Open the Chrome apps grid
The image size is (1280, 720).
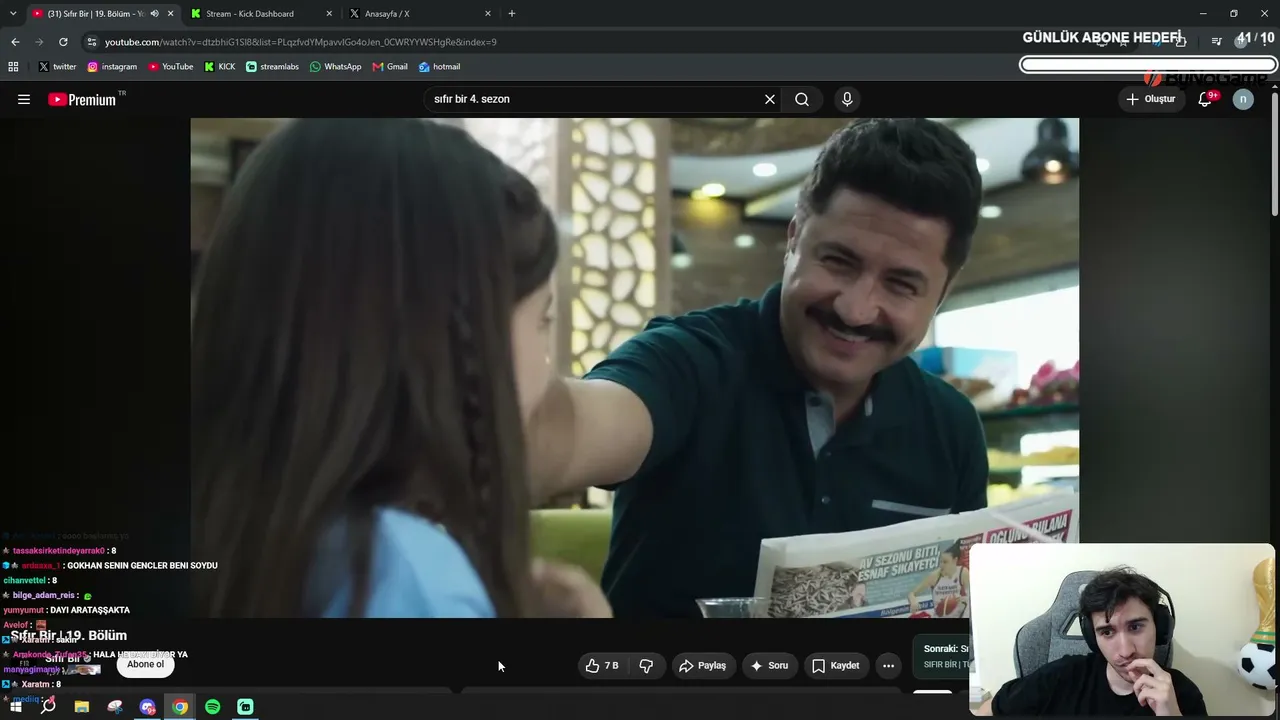click(x=13, y=67)
